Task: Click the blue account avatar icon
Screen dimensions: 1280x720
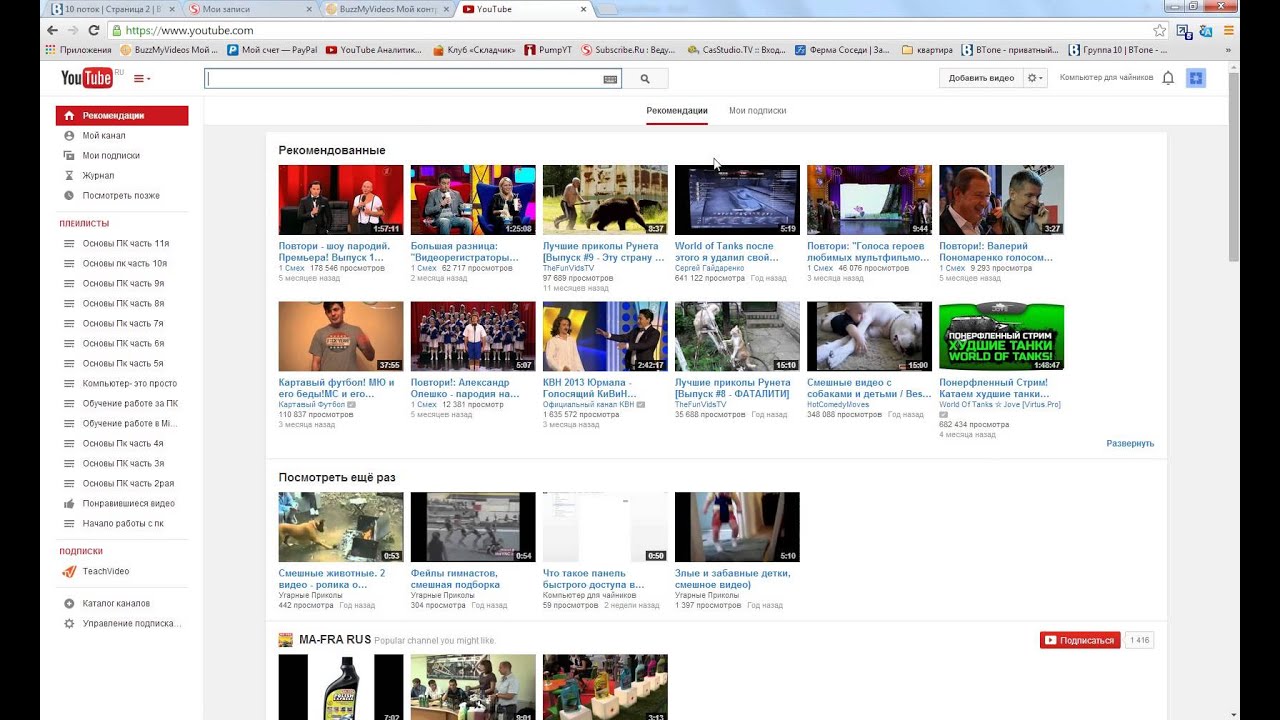Action: point(1195,78)
